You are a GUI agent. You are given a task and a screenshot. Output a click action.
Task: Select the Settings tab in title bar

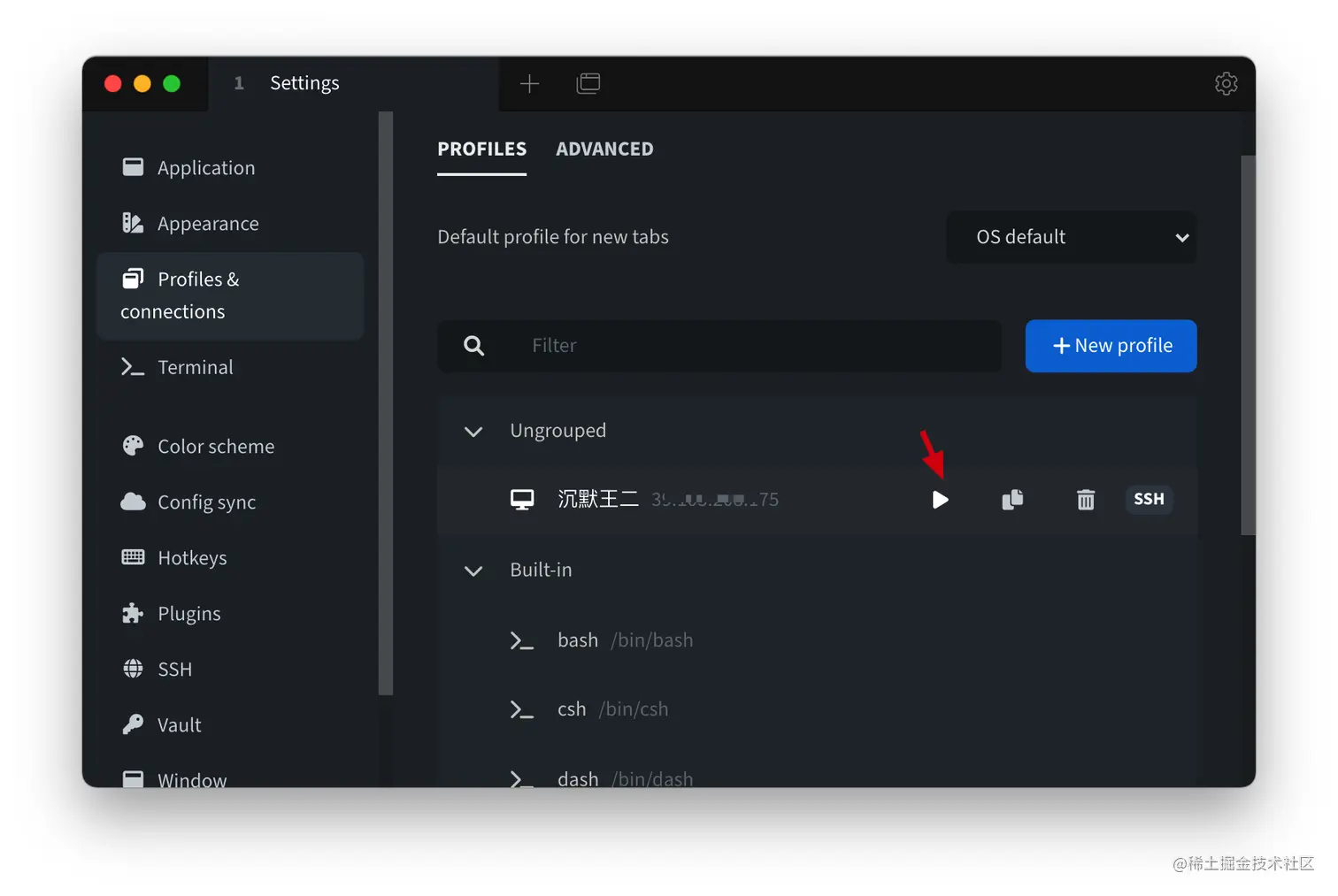[x=354, y=83]
